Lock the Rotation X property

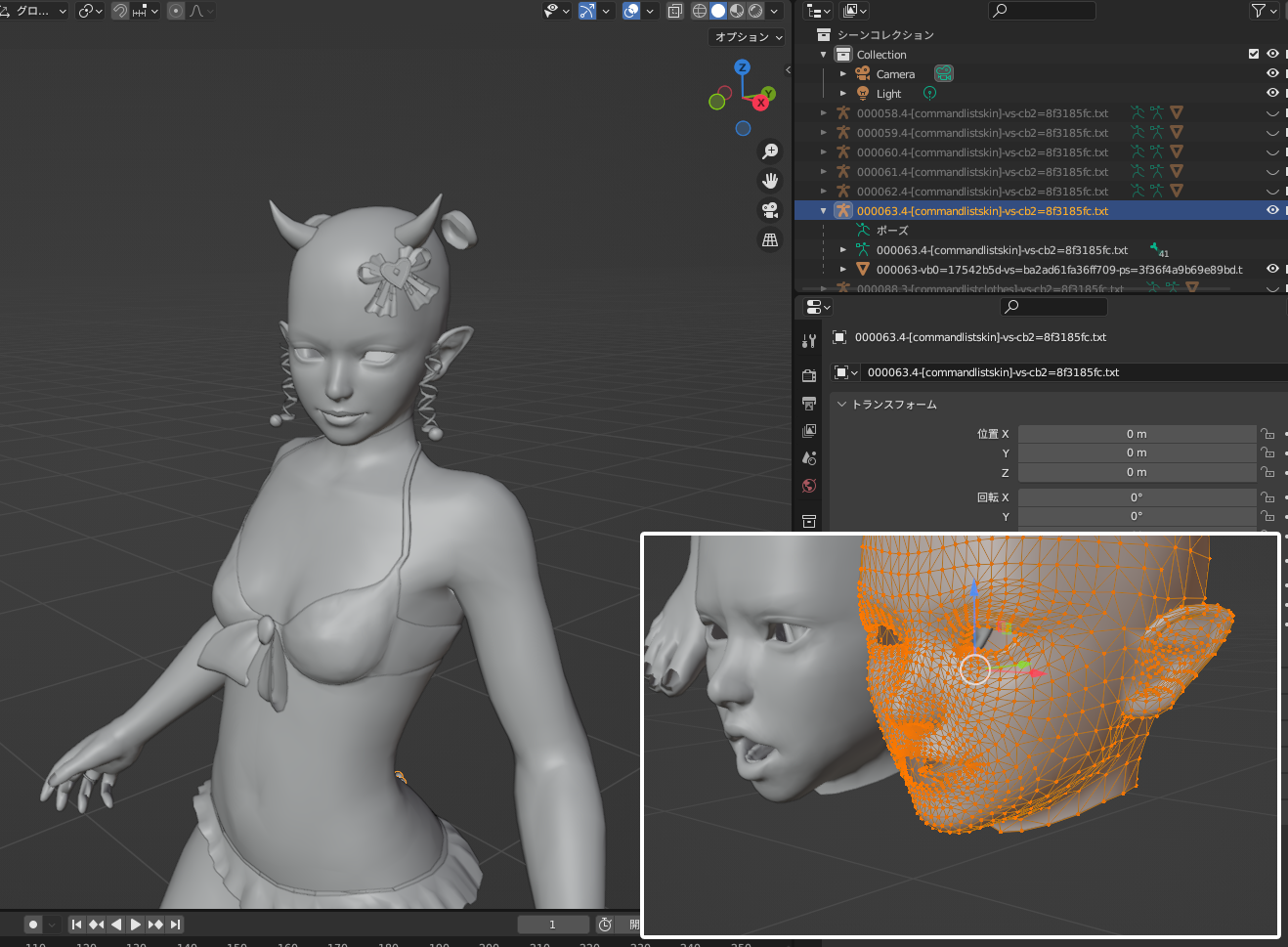point(1267,497)
